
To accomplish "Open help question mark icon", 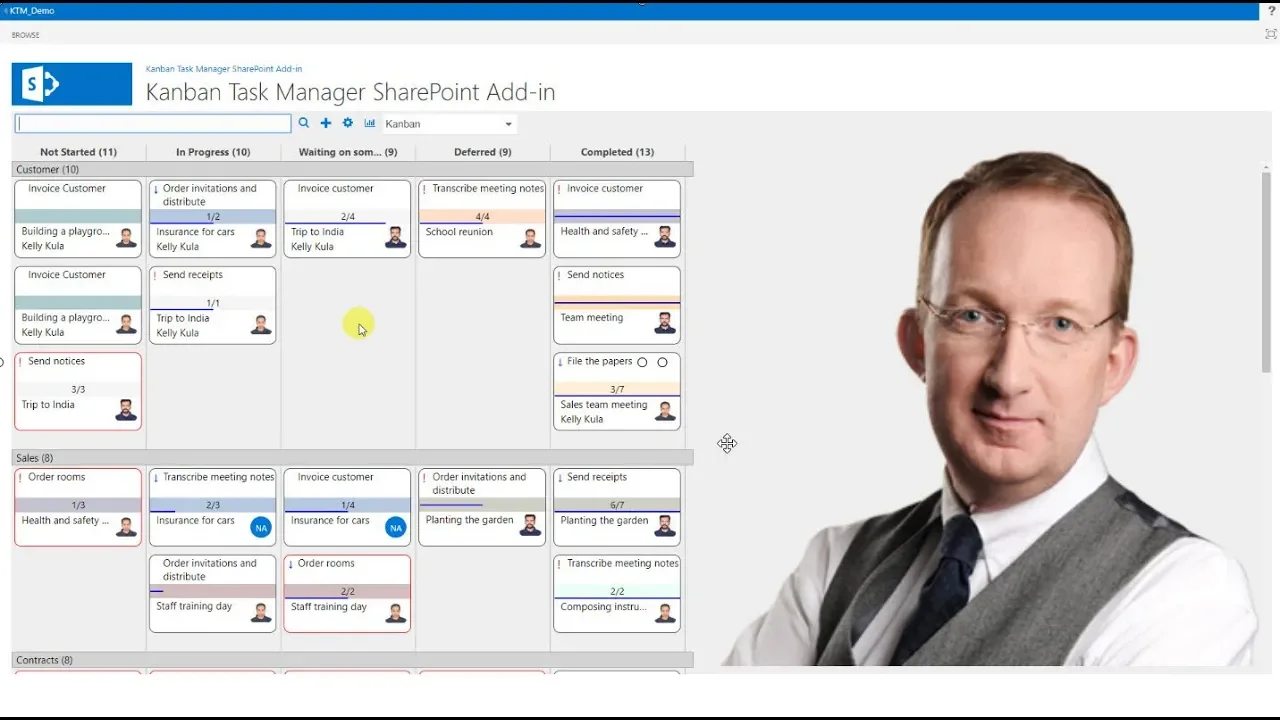I will coord(1272,11).
